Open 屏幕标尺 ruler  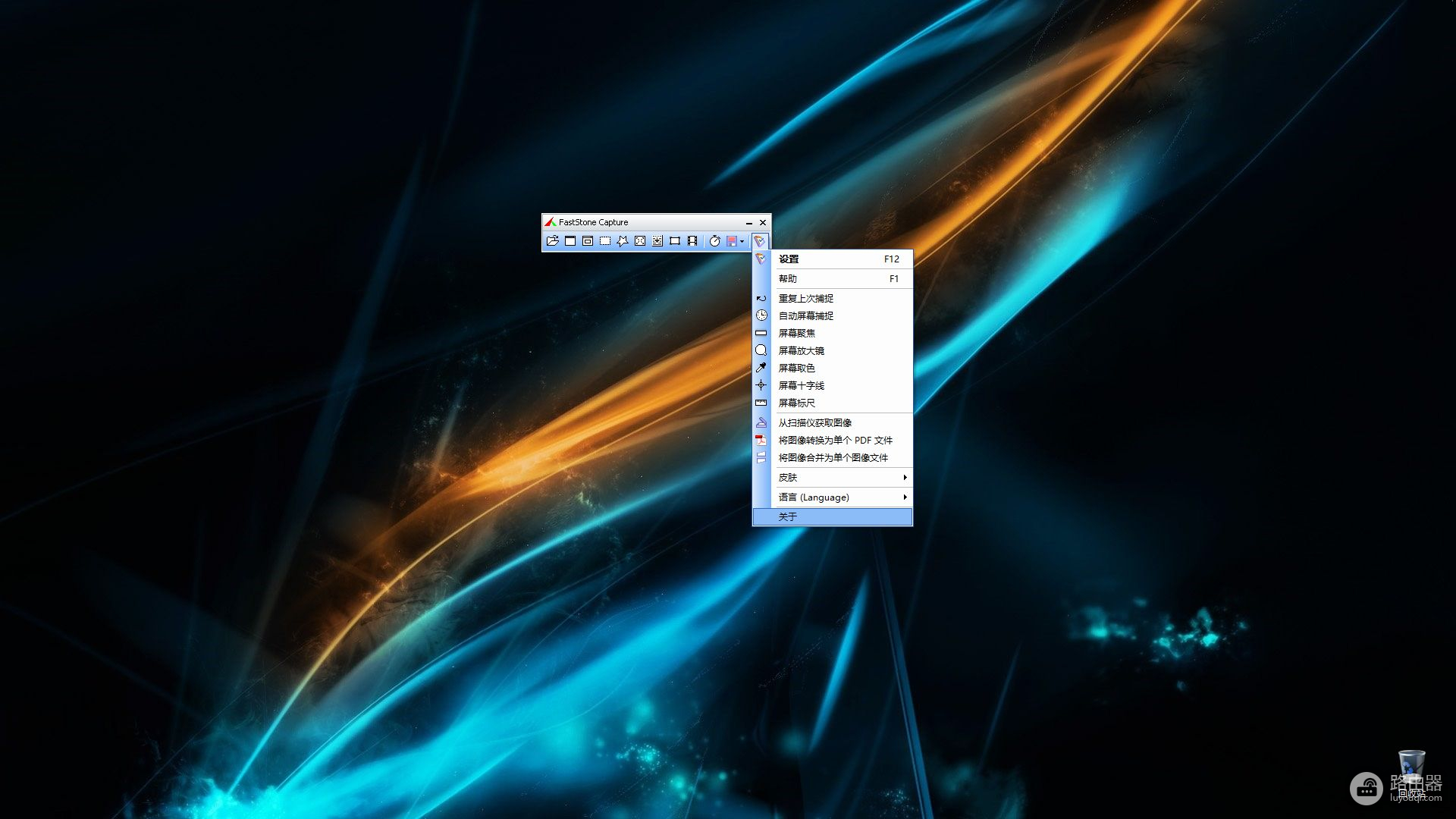[x=833, y=403]
